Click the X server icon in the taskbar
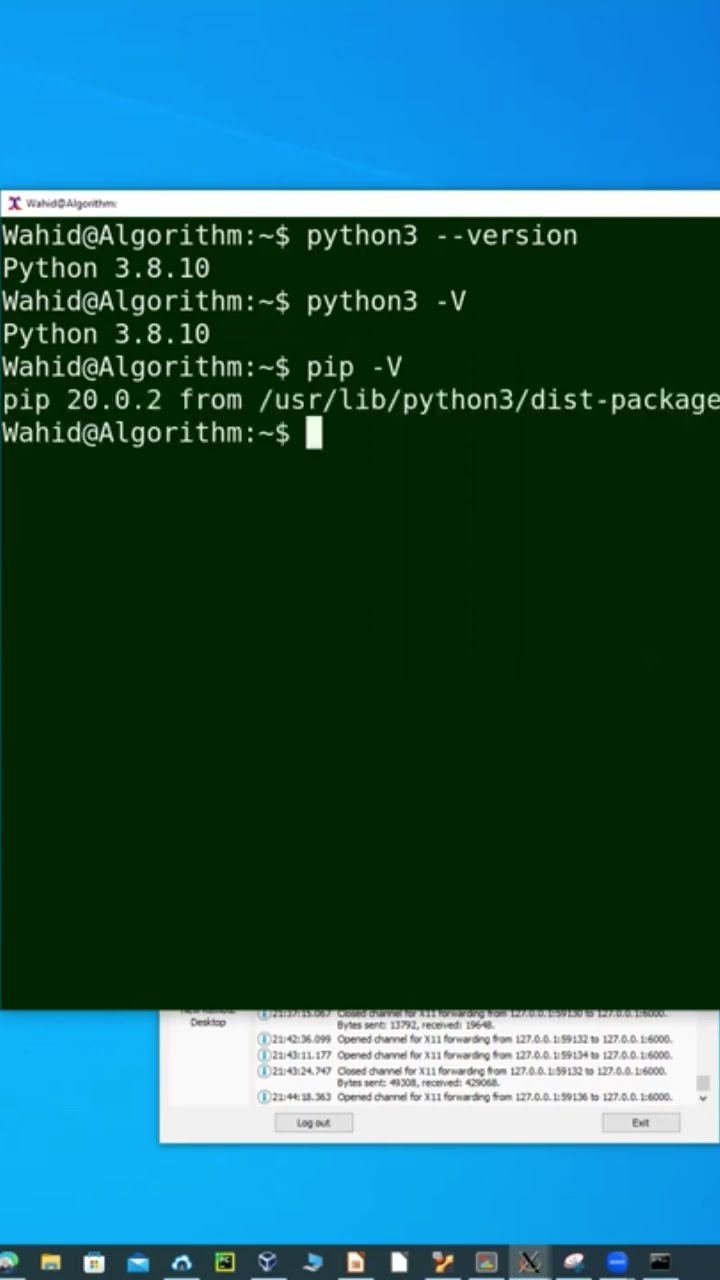The height and width of the screenshot is (1280, 720). [529, 1262]
